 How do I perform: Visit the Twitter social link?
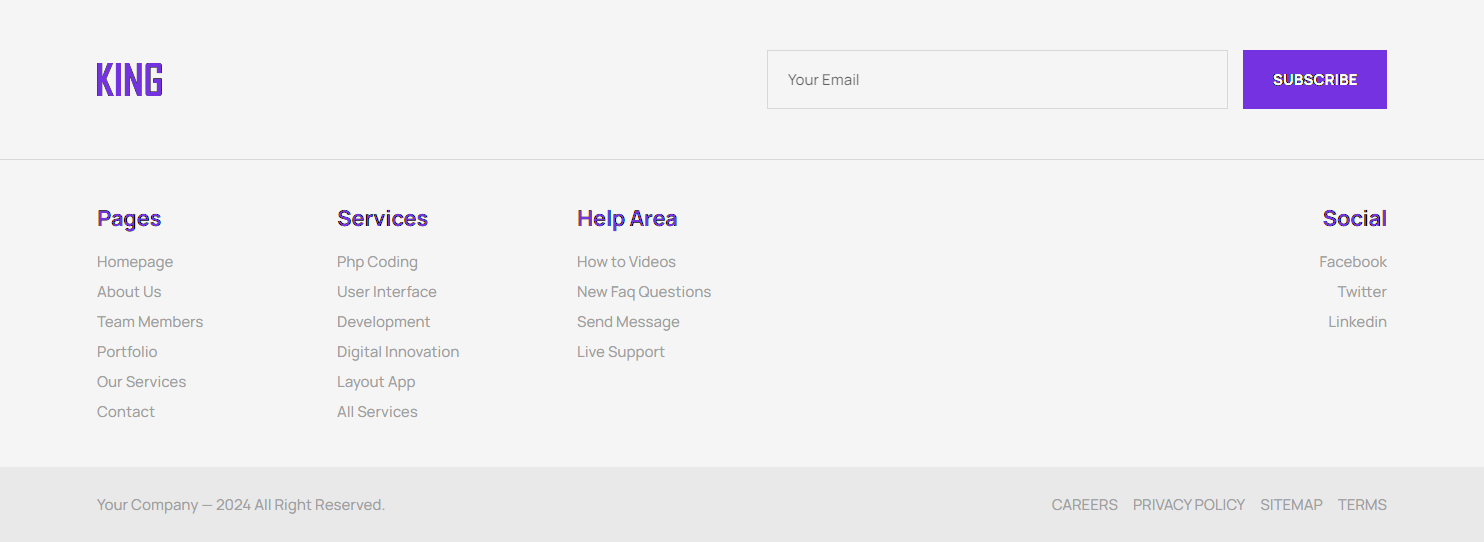1362,292
